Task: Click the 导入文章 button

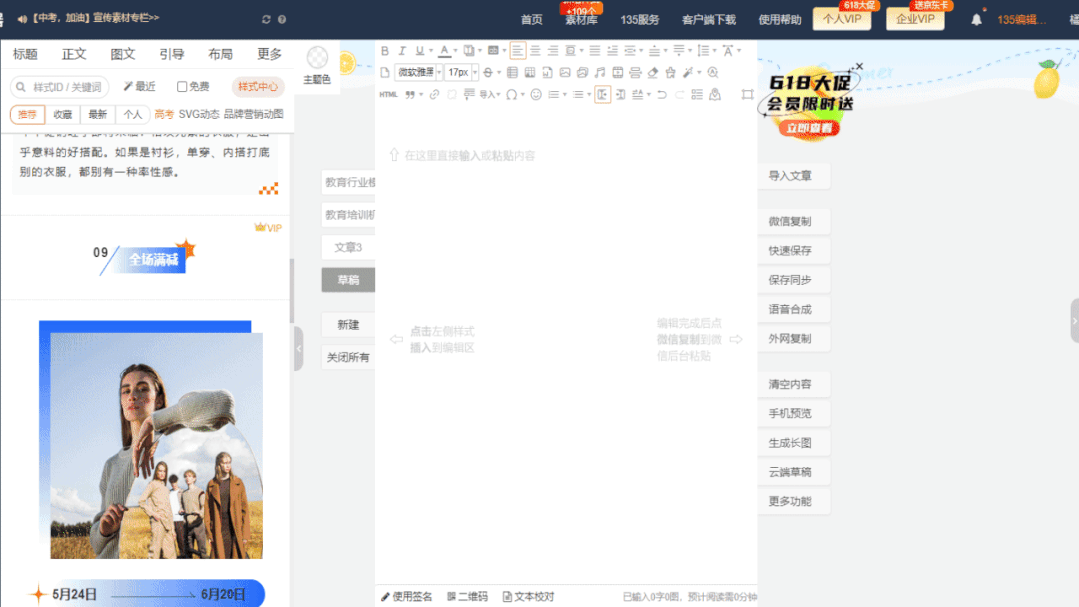Action: 790,176
